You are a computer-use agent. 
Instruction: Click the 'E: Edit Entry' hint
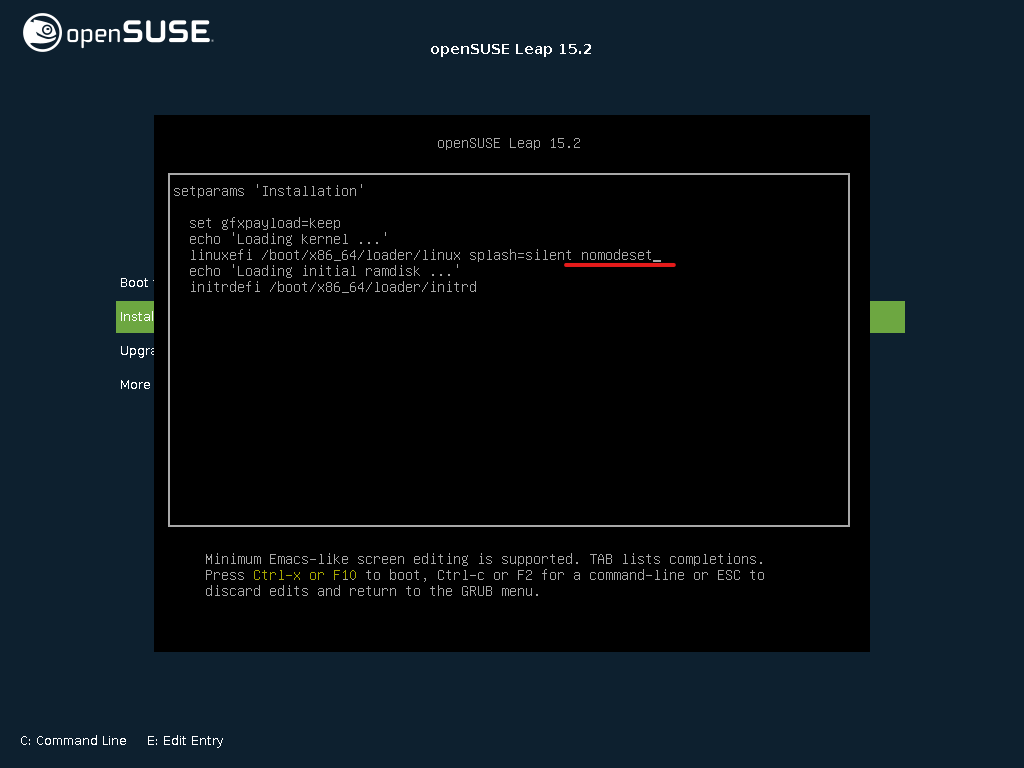[x=185, y=741]
